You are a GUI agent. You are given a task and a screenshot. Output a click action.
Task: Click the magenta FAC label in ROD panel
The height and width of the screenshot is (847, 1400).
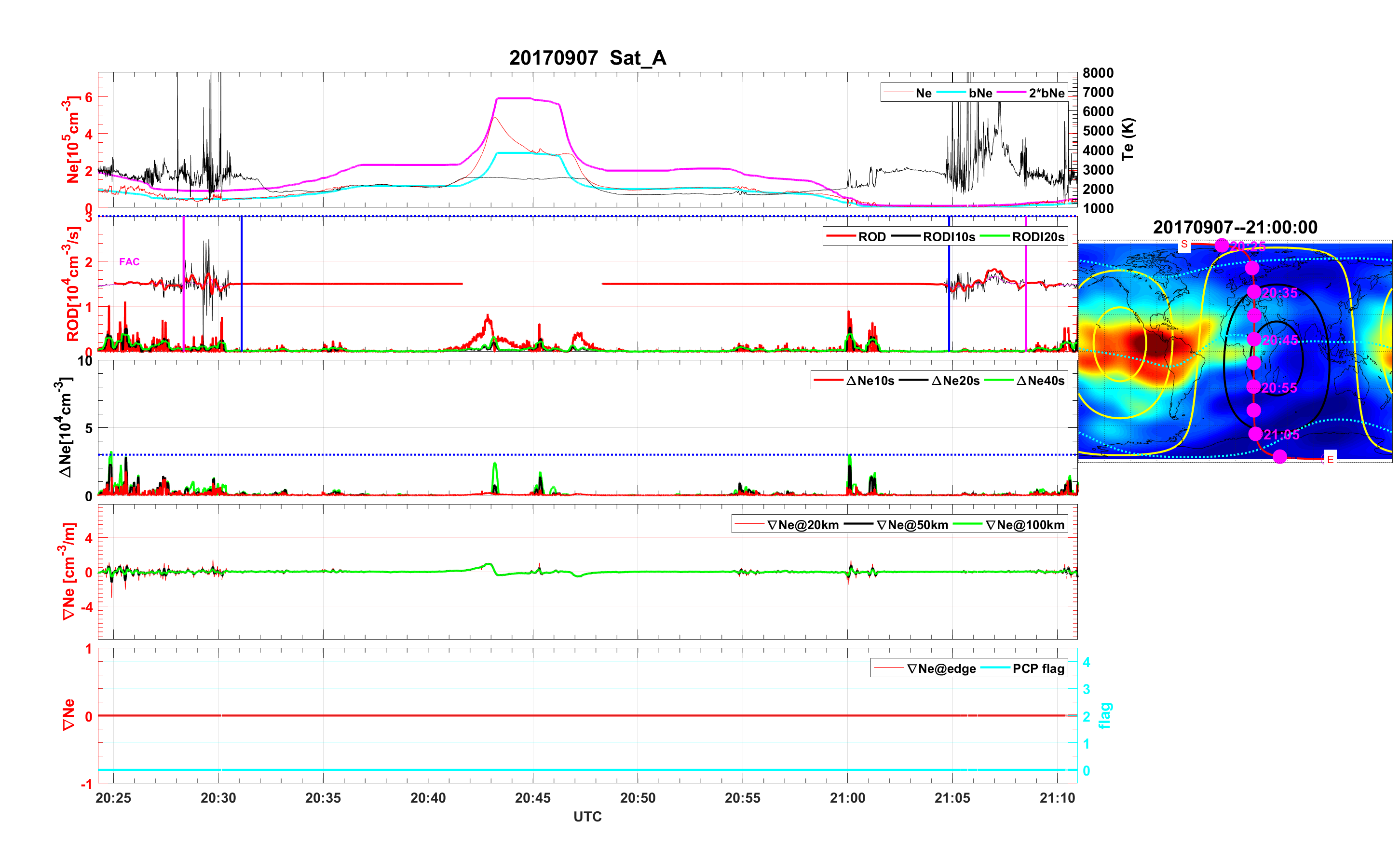click(x=129, y=261)
